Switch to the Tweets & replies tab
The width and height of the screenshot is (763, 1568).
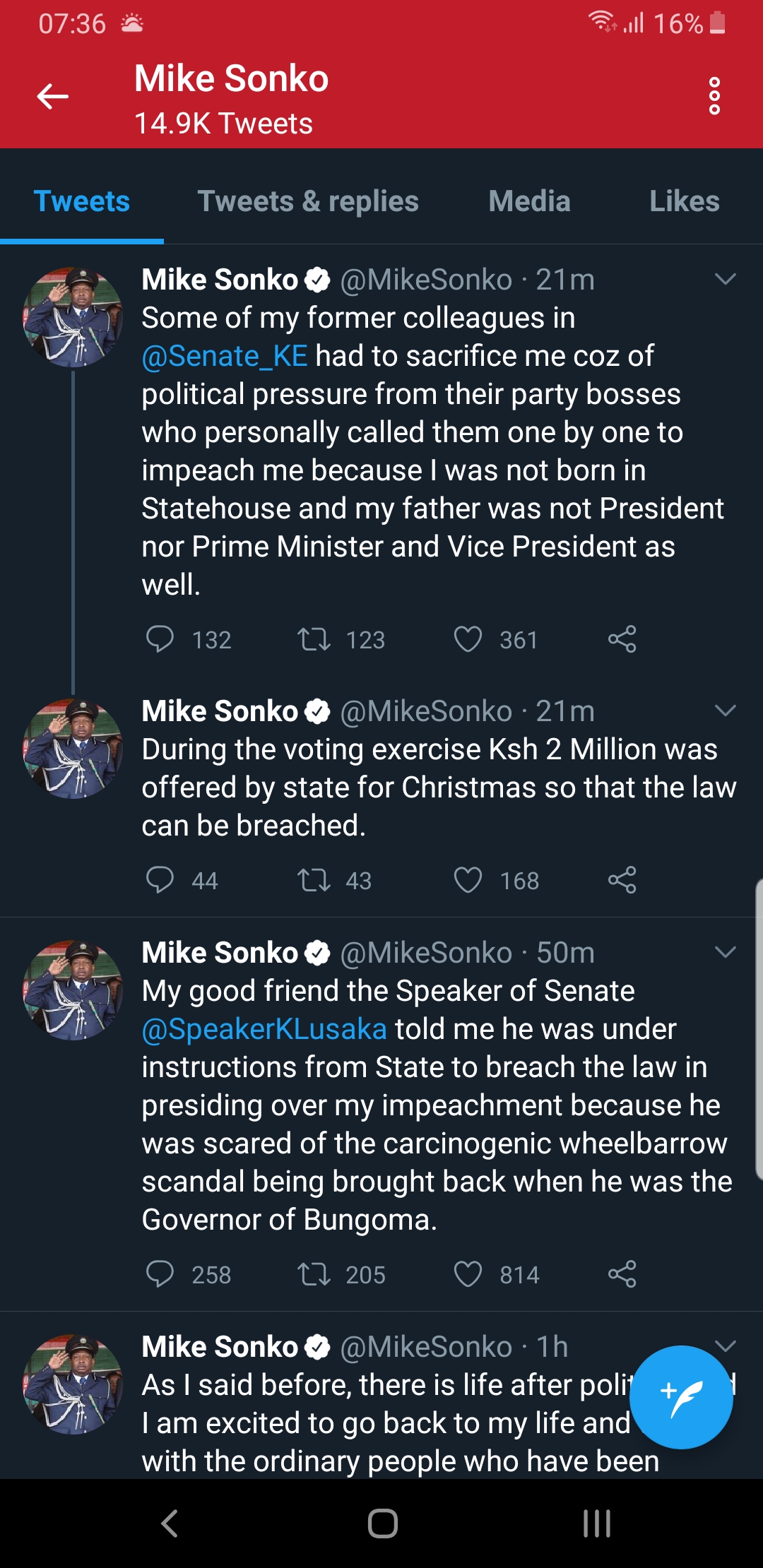[x=308, y=201]
